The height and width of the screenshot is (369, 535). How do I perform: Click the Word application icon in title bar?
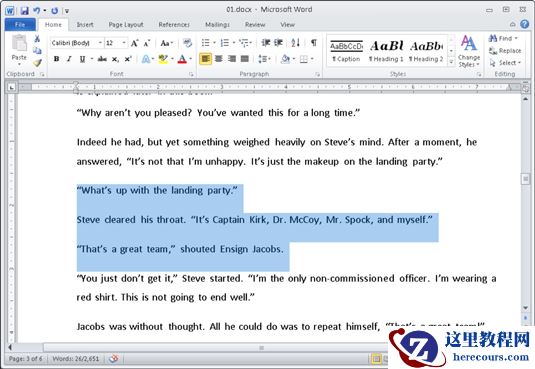[10, 11]
